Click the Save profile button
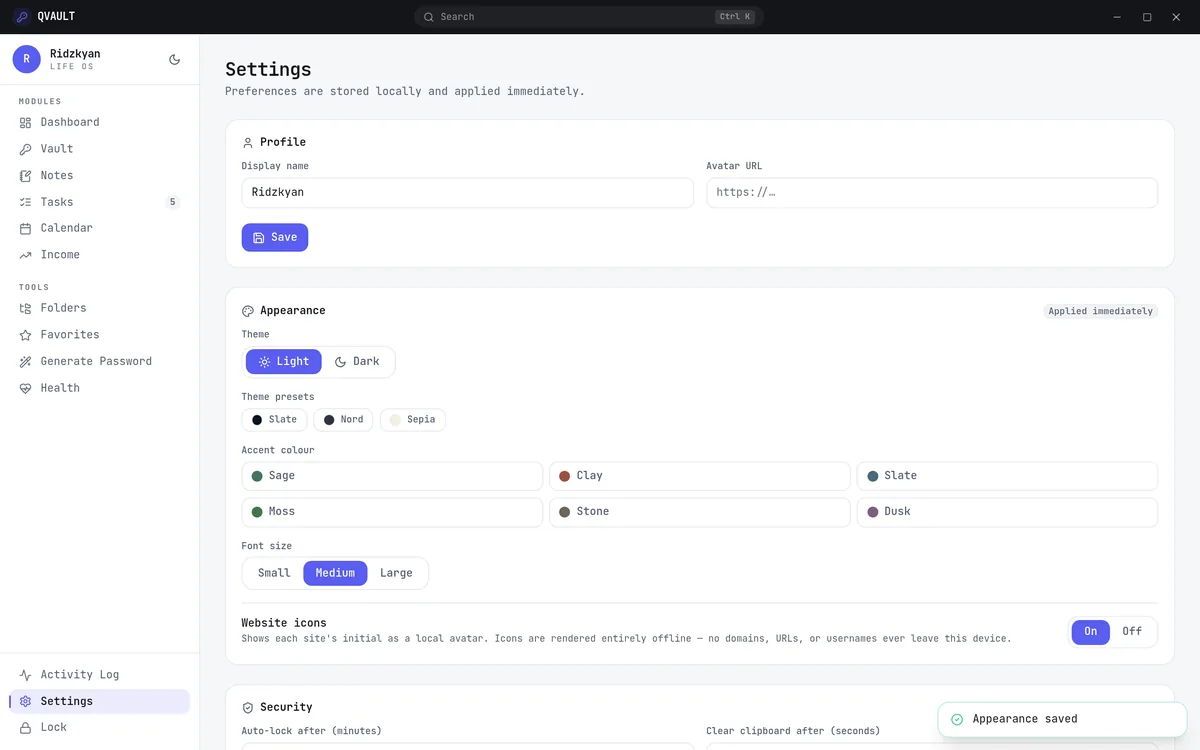This screenshot has height=750, width=1200. (x=275, y=237)
